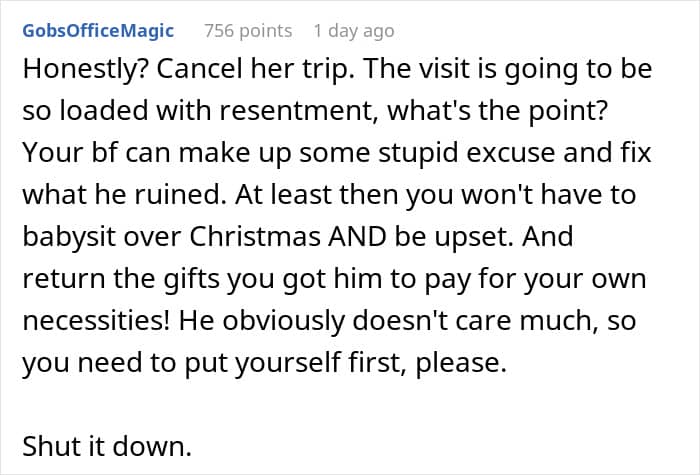Screen dimensions: 700x475
Task: Click the line starting with necessities! He obviously
Action: pos(329,320)
